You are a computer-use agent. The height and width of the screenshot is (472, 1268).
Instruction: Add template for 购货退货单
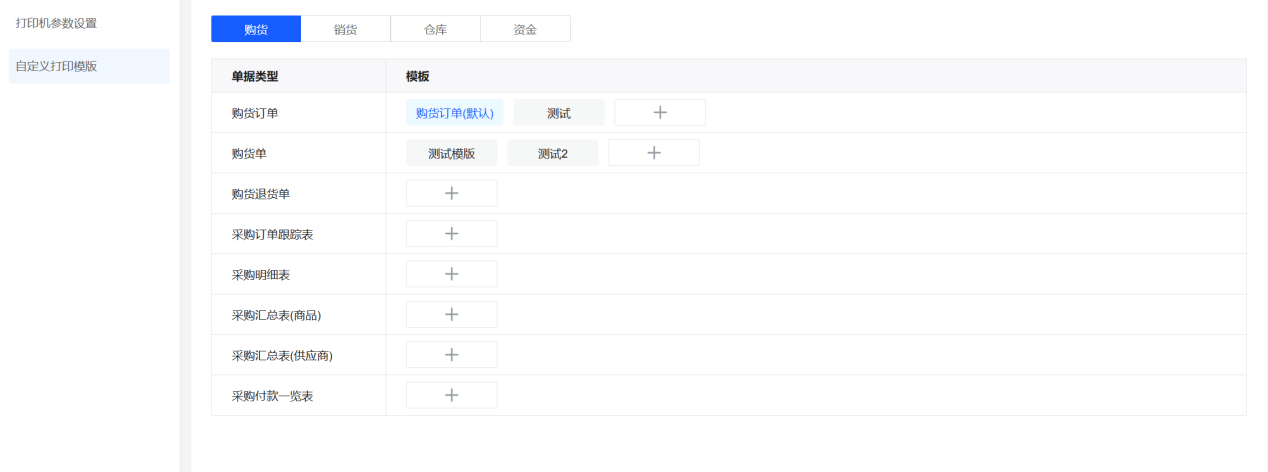[x=451, y=194]
